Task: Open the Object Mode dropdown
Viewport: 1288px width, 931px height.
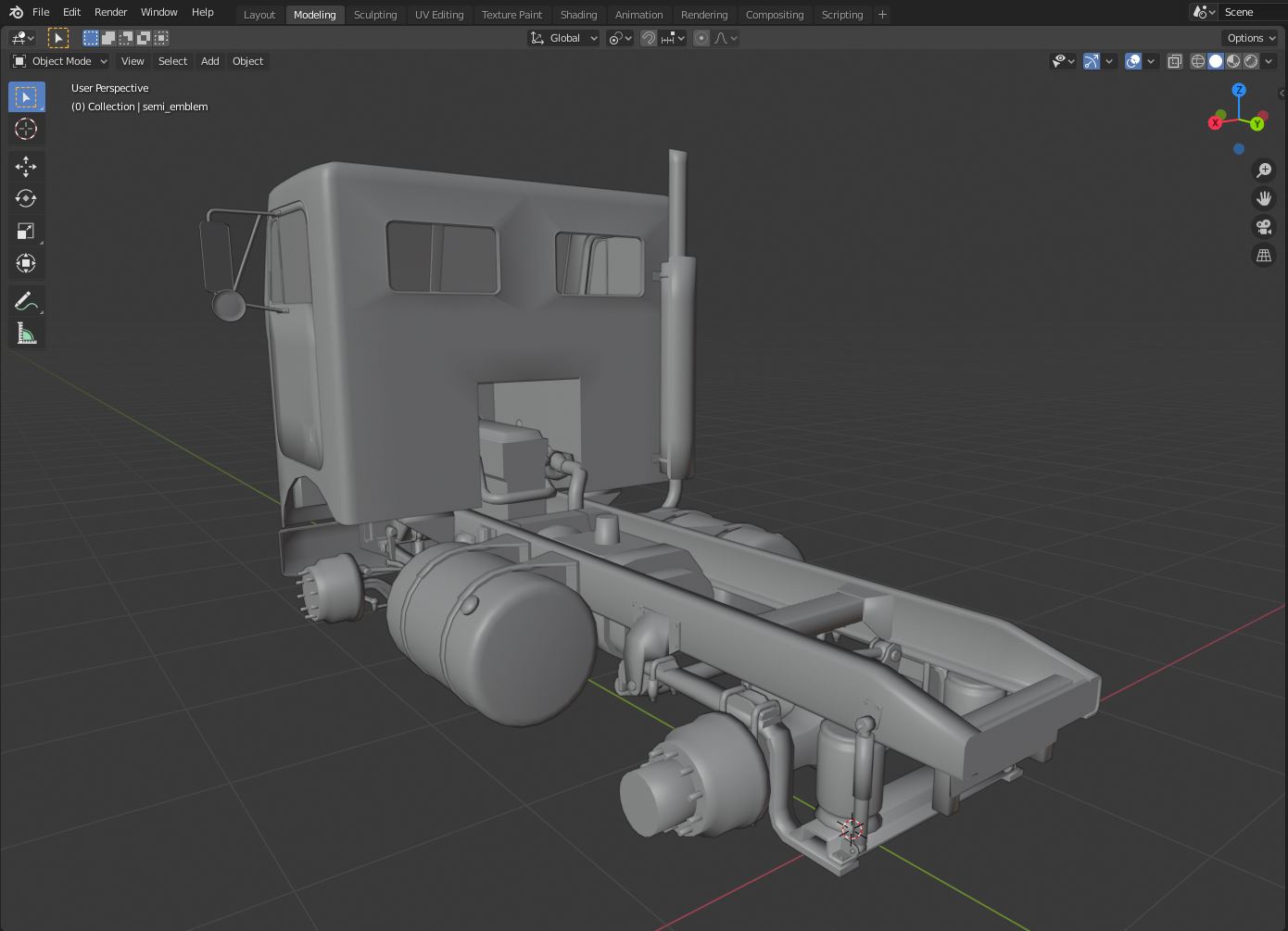Action: 60,61
